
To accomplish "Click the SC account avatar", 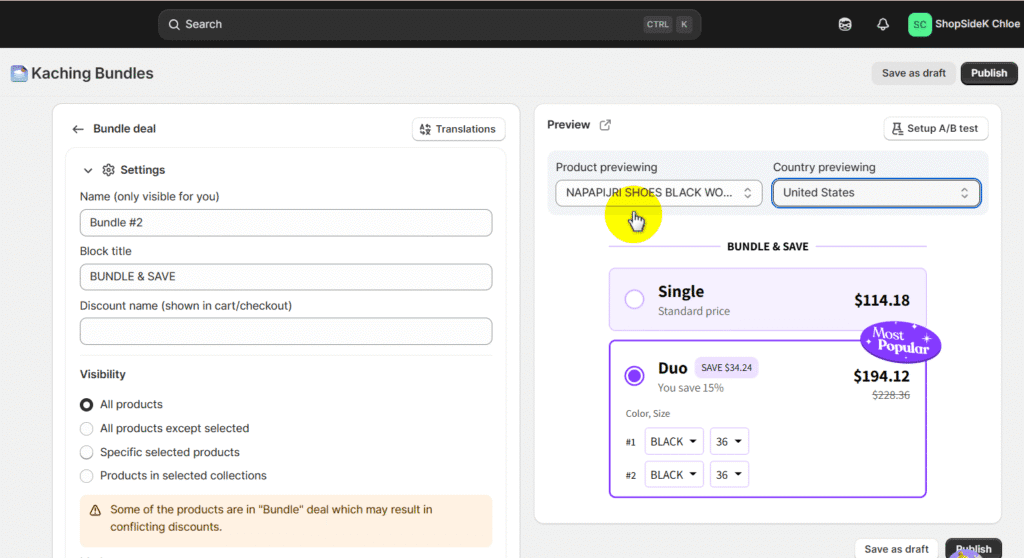I will click(920, 24).
